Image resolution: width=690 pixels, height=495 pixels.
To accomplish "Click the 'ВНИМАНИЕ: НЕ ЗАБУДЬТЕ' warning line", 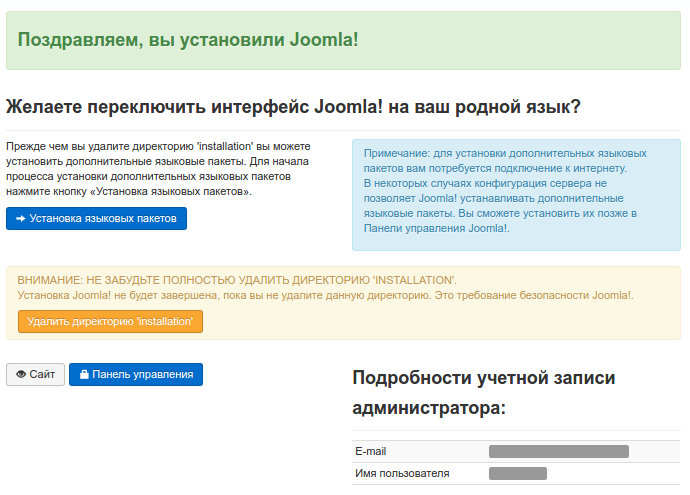I will click(237, 280).
